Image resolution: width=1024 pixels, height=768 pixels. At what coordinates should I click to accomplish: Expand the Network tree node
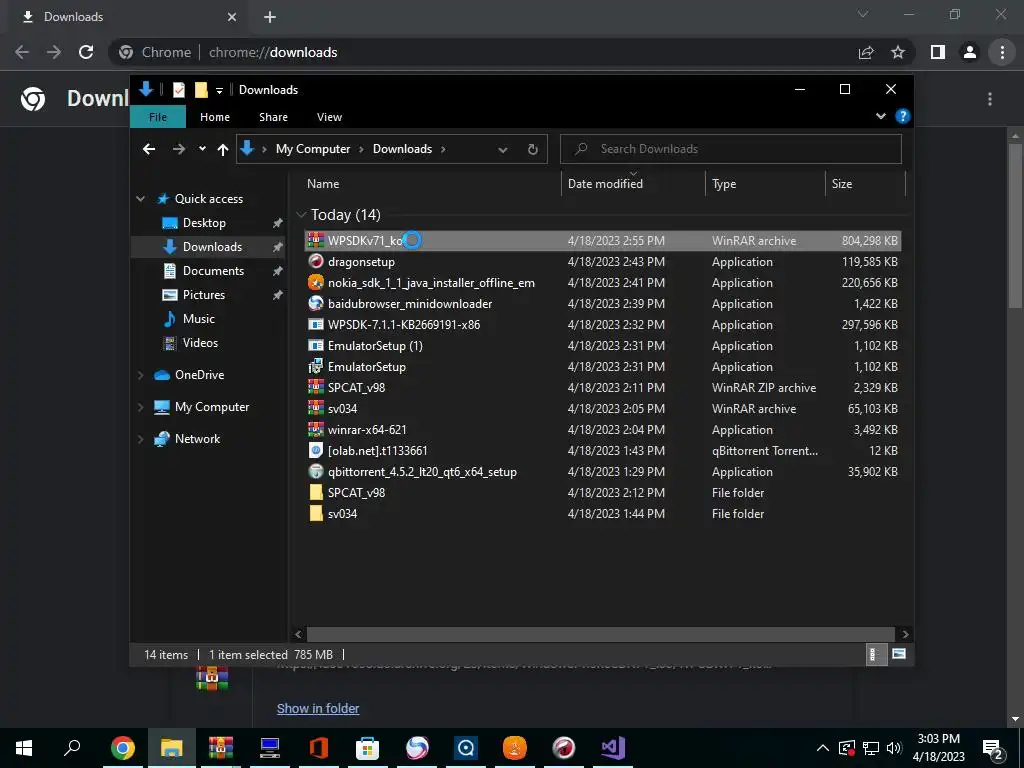[140, 439]
